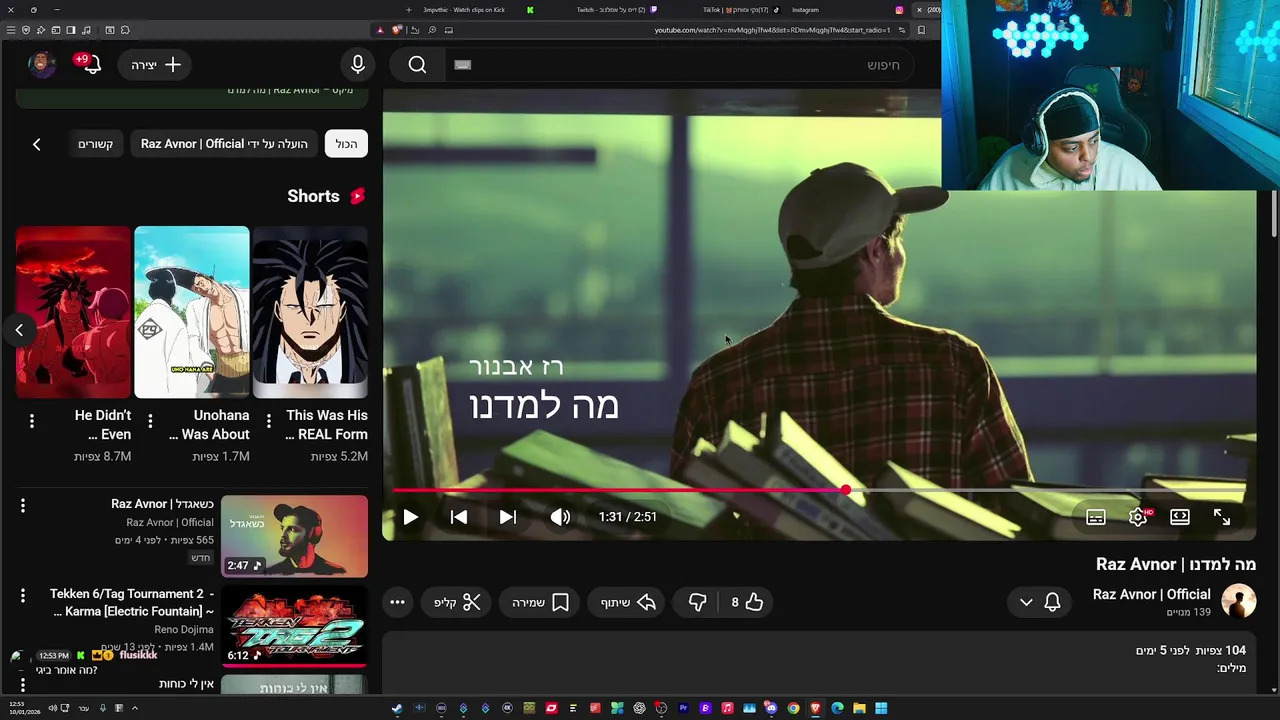Select the הכול filter chip
1280x720 pixels.
[x=346, y=144]
